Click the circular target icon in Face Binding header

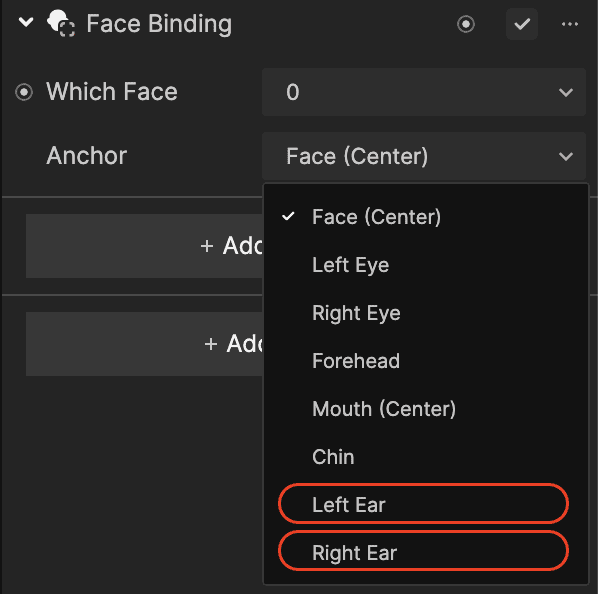click(x=466, y=24)
